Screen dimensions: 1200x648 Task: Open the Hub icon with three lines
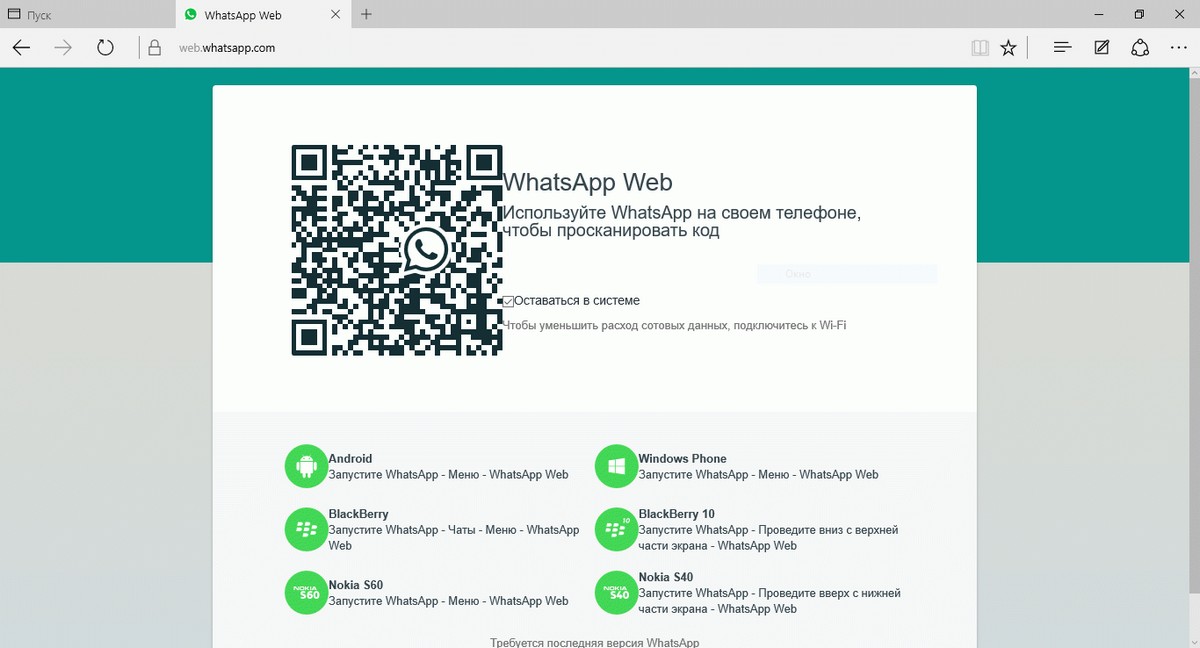(1063, 47)
